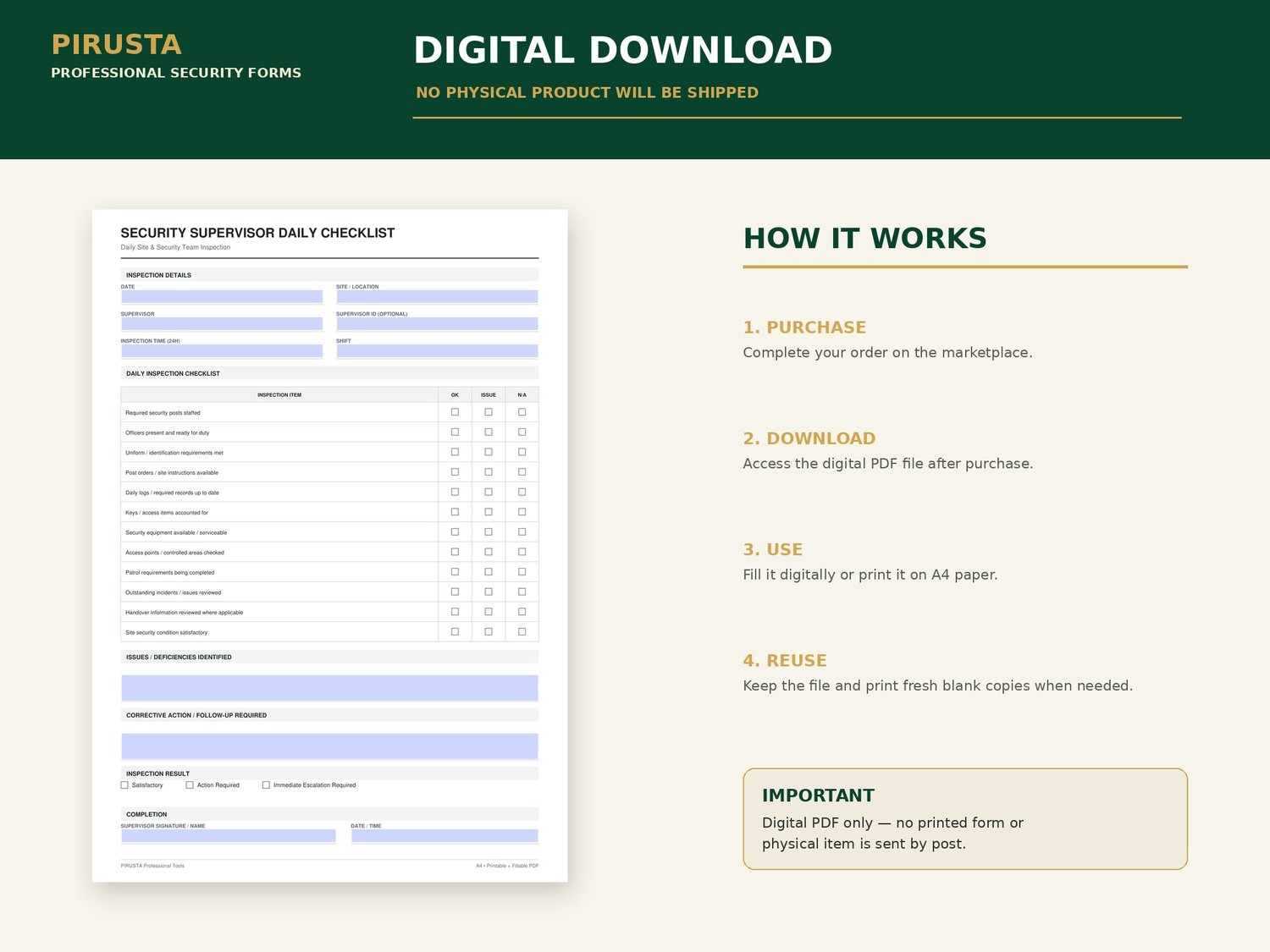Click the DATE input field
This screenshot has height=952, width=1270.
point(222,297)
